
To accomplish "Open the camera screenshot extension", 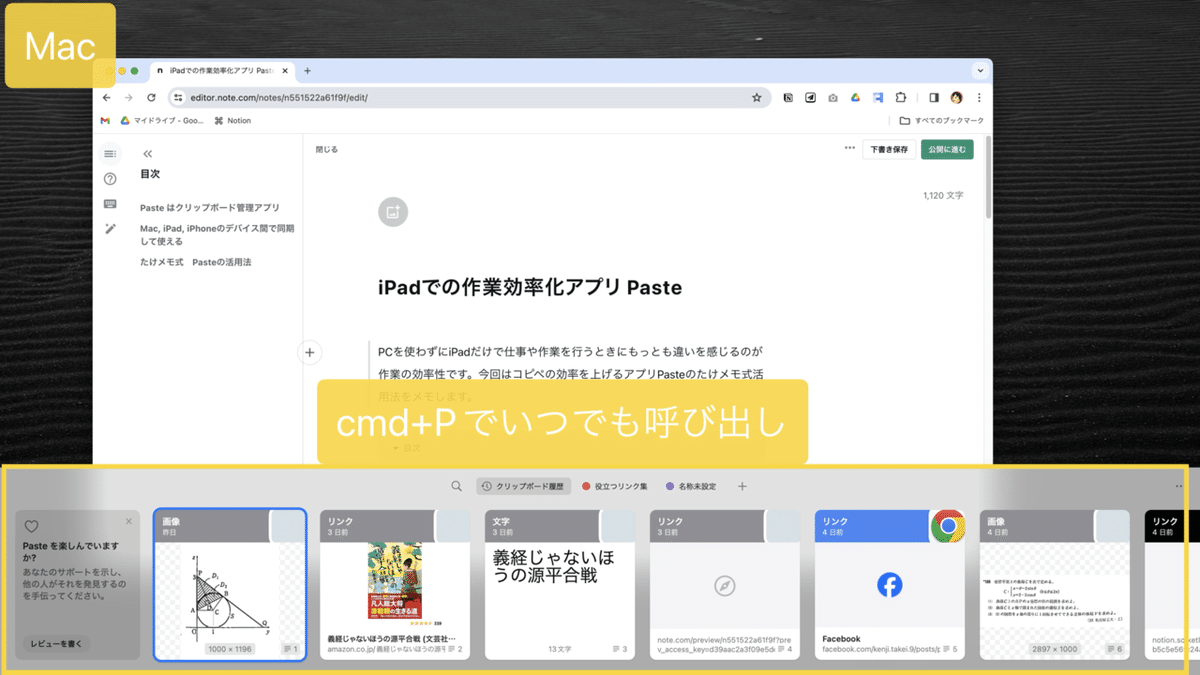I will pyautogui.click(x=833, y=98).
